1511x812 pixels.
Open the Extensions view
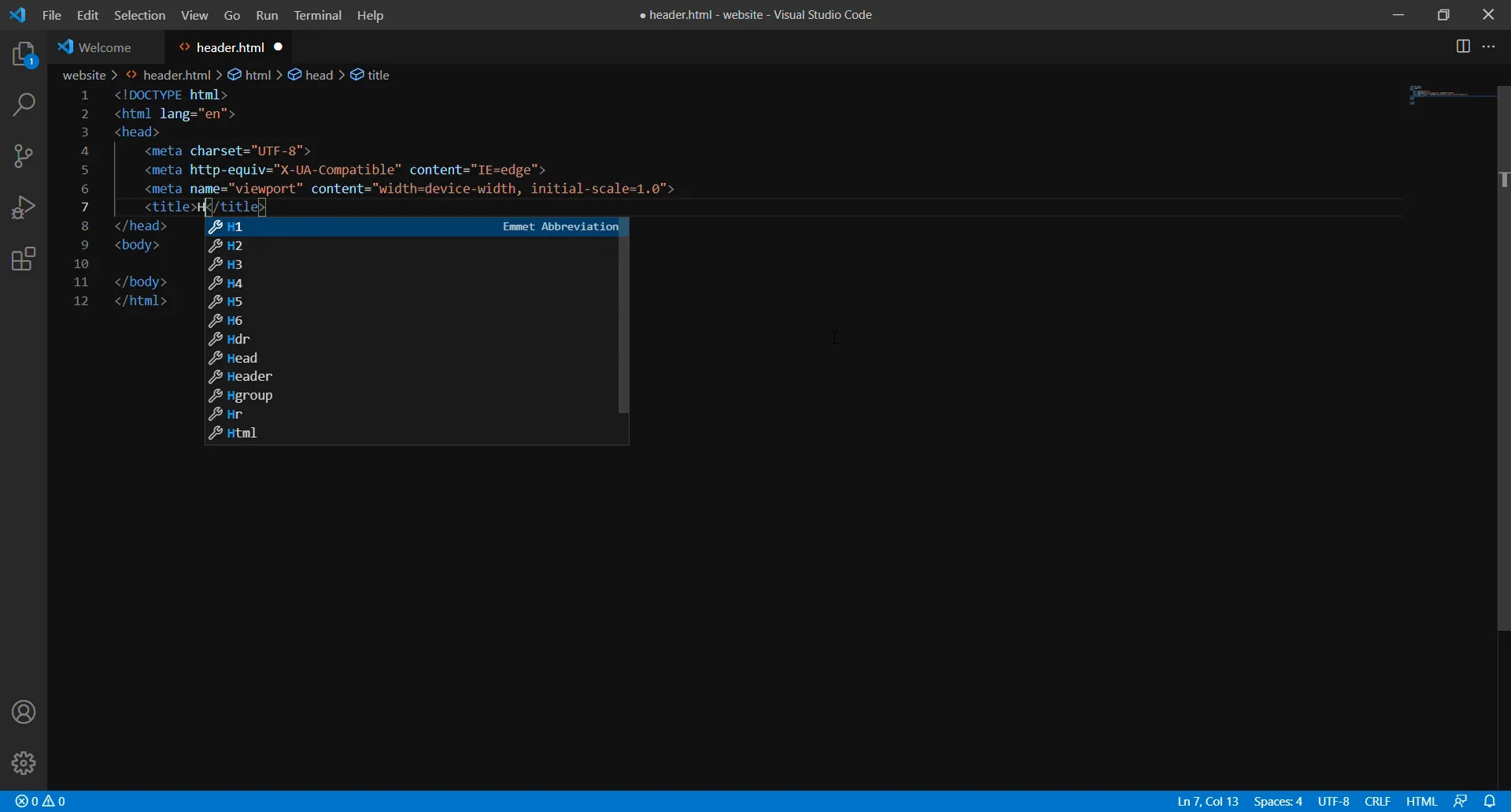[23, 258]
